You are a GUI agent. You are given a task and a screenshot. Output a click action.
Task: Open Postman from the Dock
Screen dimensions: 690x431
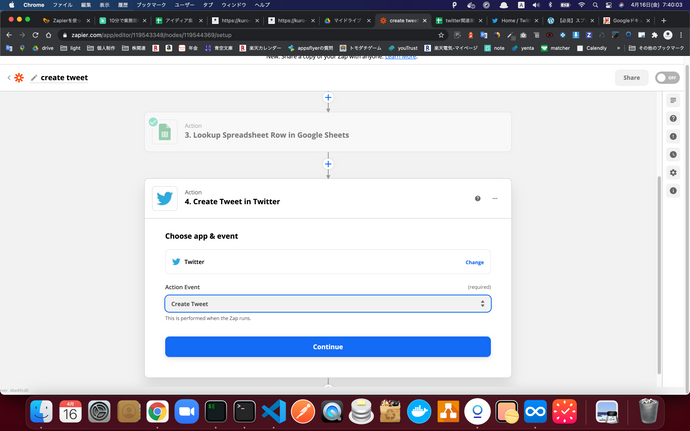303,412
